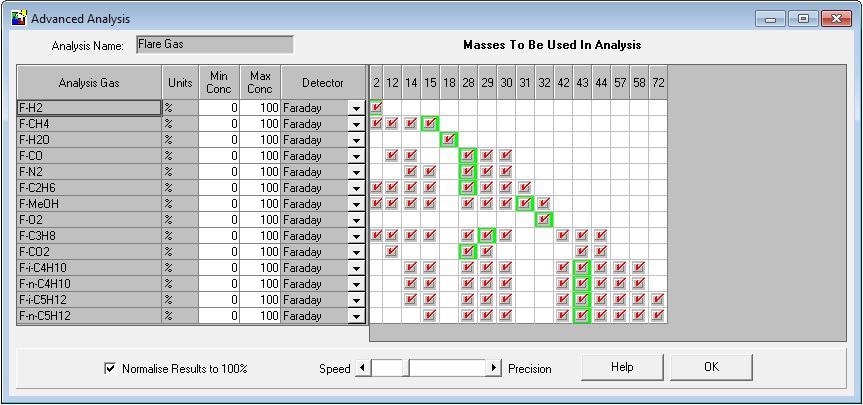Toggle mass 15 checkbox for F-n-C5H12
This screenshot has height=405, width=863.
point(430,315)
